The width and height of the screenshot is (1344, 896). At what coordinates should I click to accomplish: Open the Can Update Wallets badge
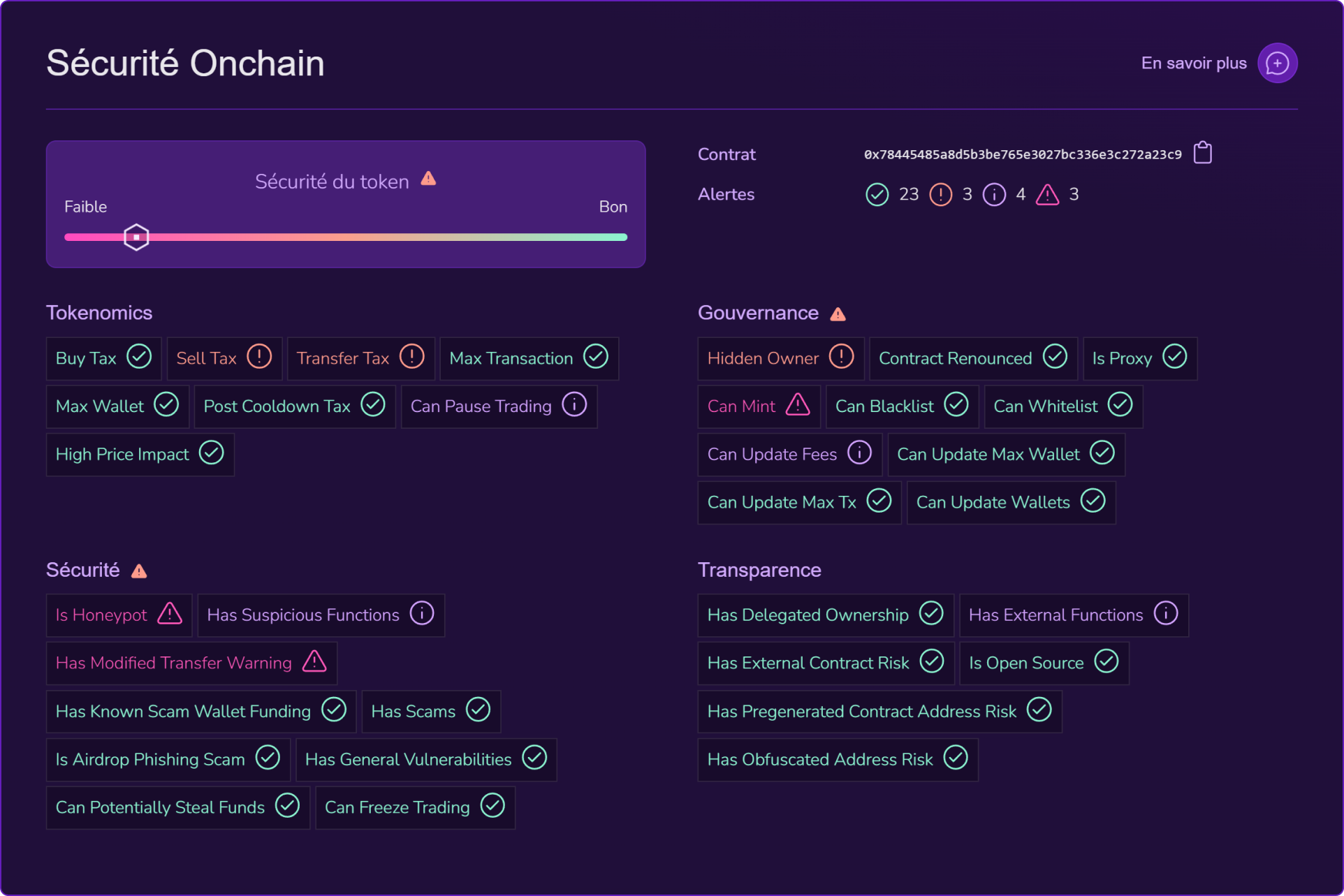[x=1011, y=503]
